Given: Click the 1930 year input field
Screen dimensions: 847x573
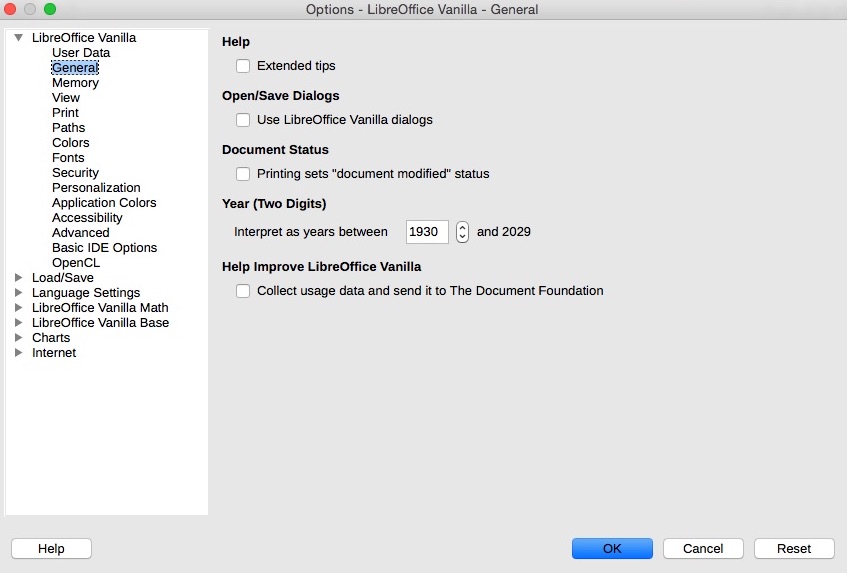Looking at the screenshot, I should click(x=427, y=232).
